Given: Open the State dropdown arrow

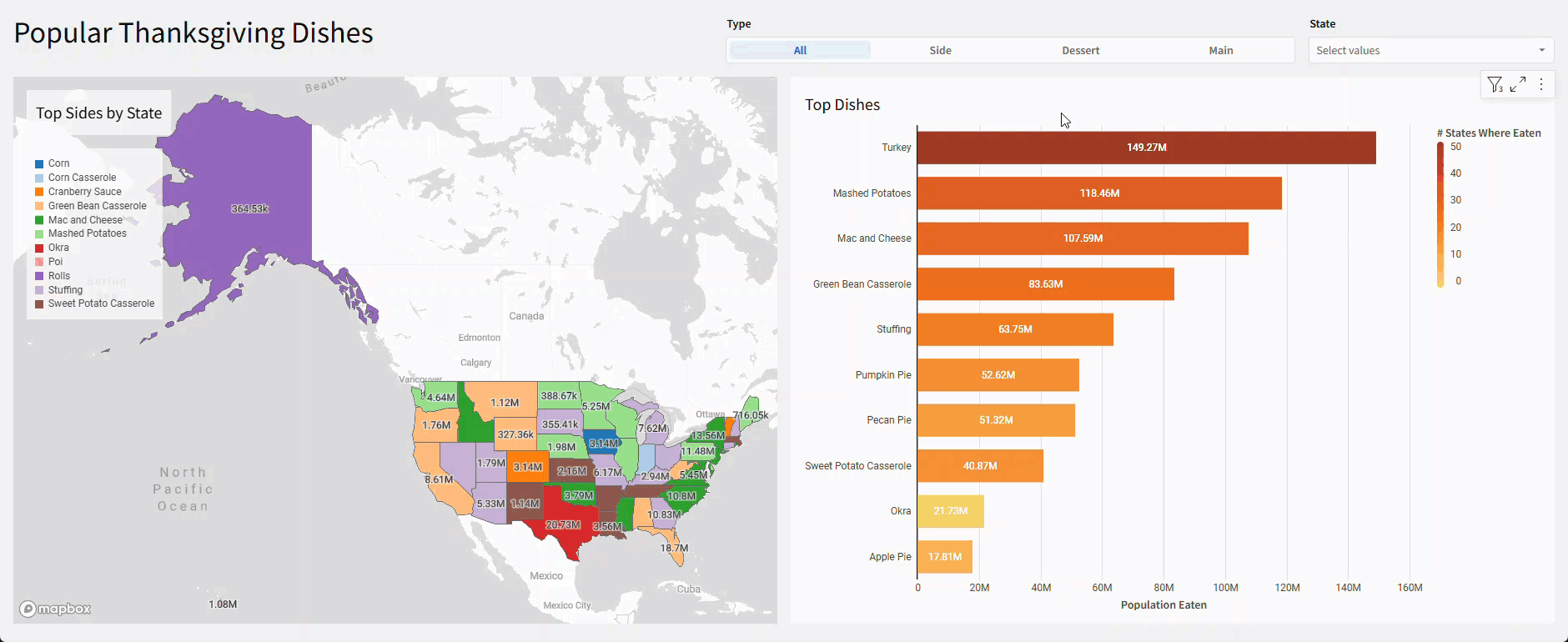Looking at the screenshot, I should pos(1541,50).
